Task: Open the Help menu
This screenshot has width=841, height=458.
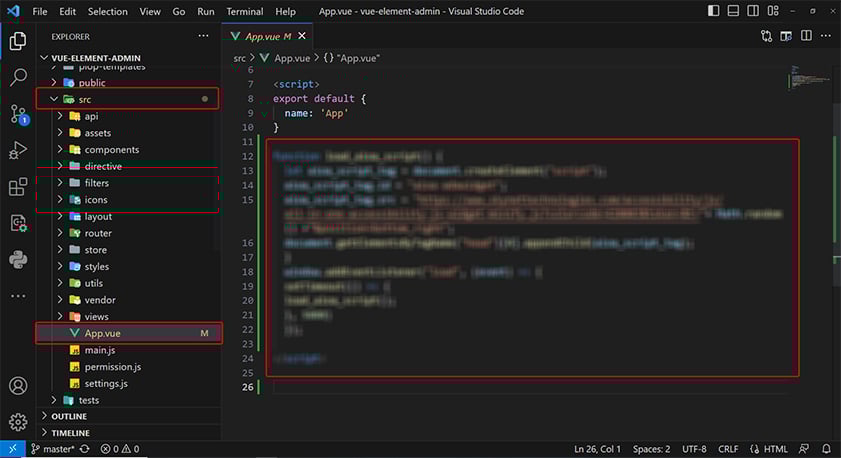Action: (x=285, y=11)
